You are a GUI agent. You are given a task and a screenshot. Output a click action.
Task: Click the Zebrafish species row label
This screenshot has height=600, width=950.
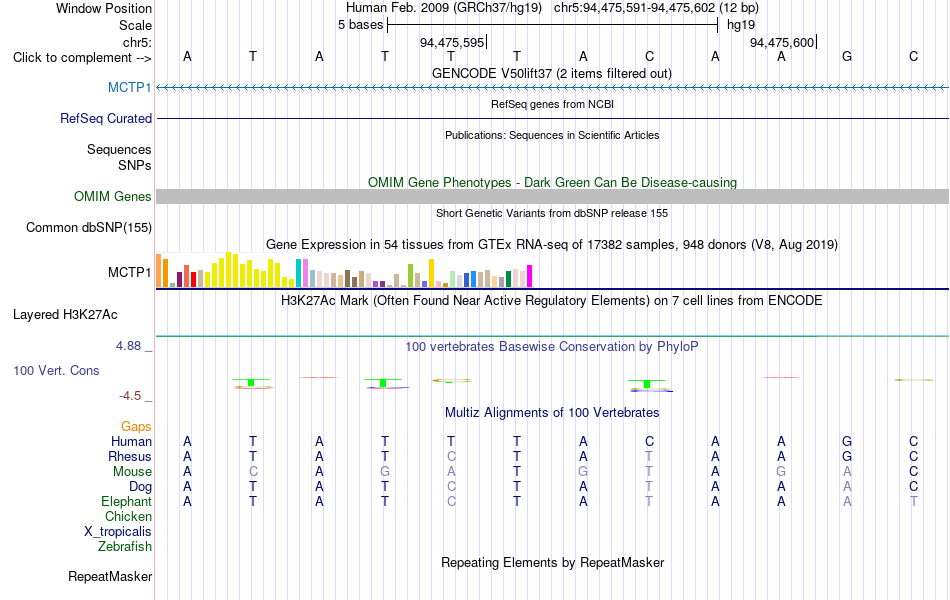pos(125,546)
